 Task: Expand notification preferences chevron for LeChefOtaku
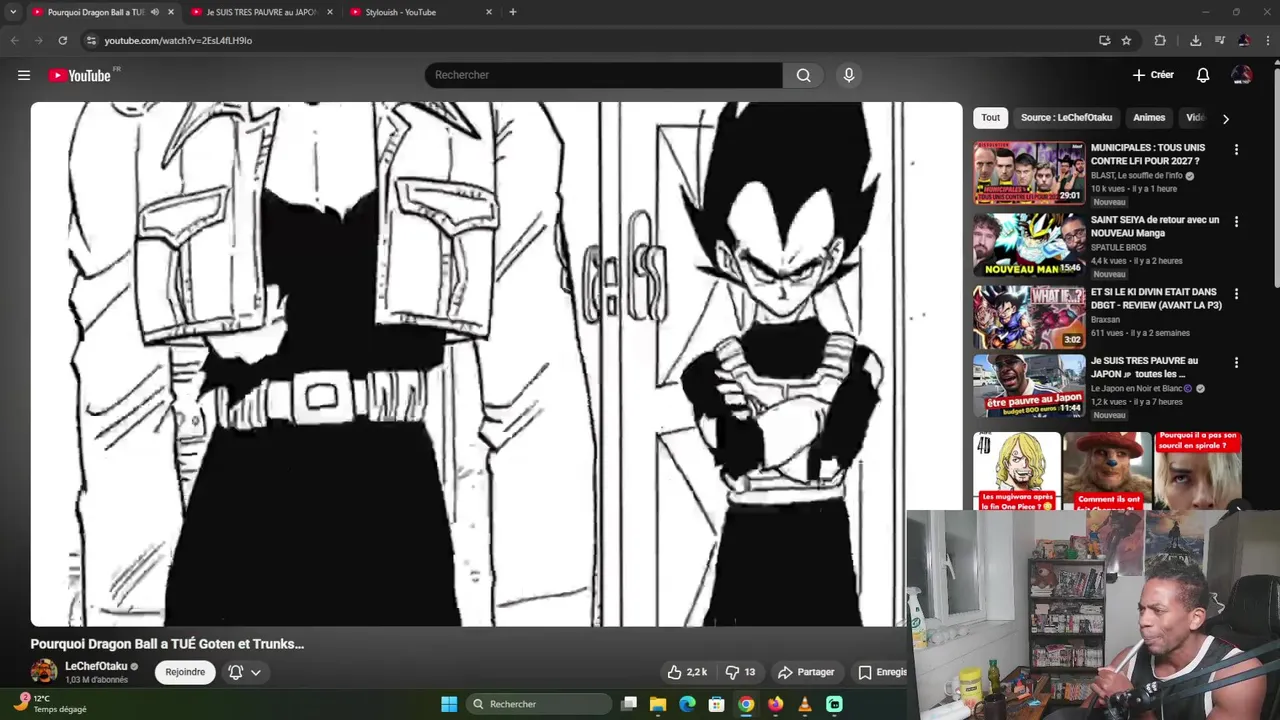coord(256,672)
